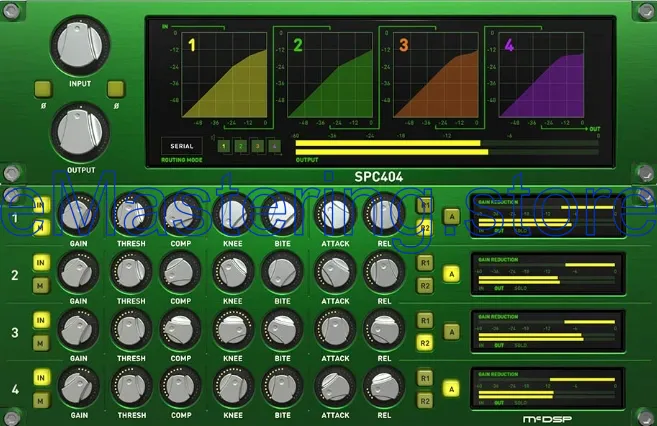Select routing slot 3 button
Image resolution: width=657 pixels, height=426 pixels.
257,146
